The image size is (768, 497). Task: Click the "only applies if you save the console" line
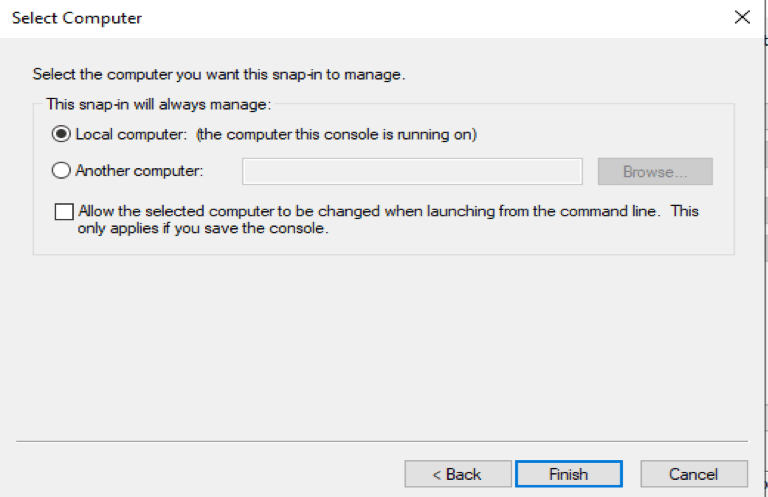tap(202, 228)
